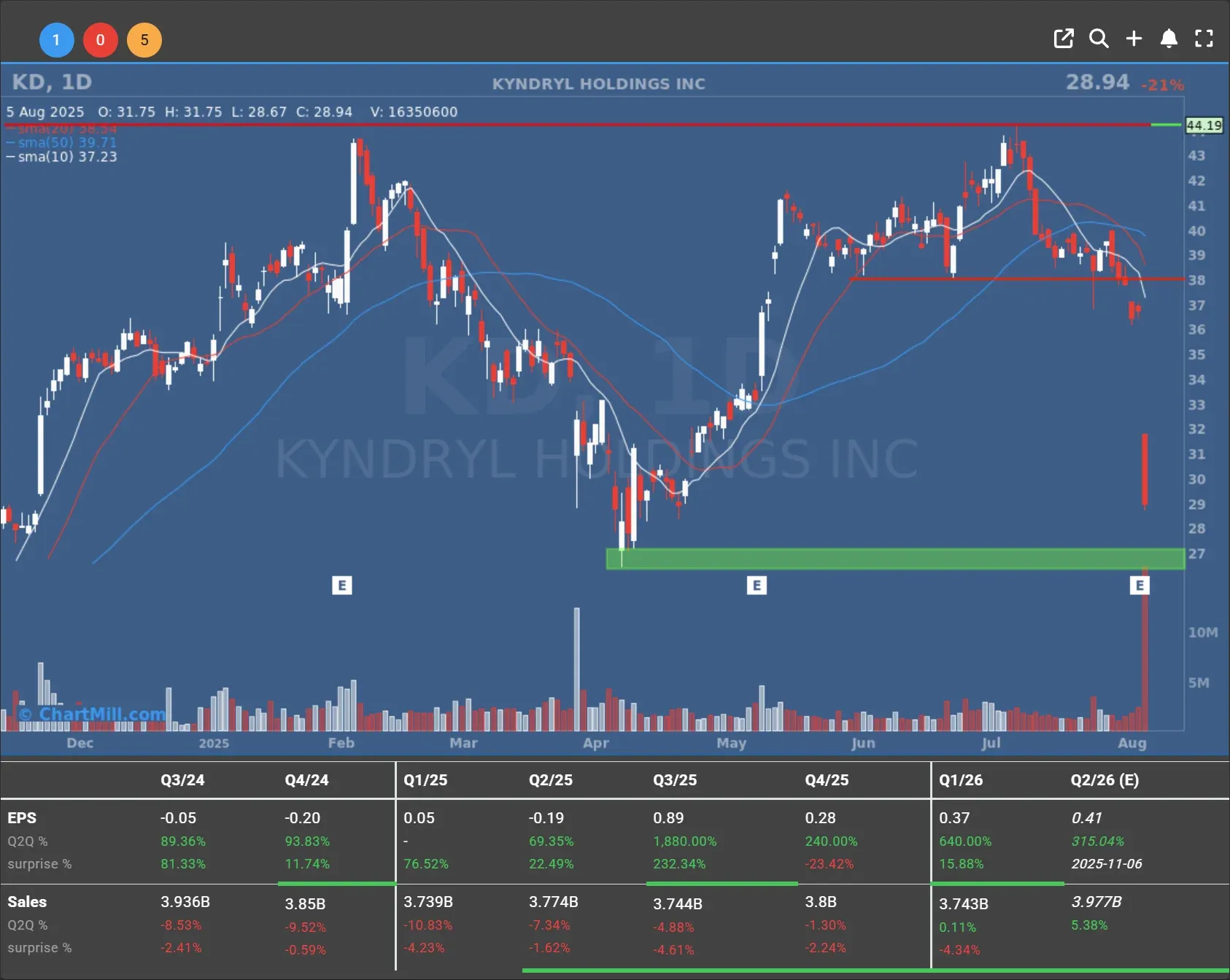
Task: Click the KYNDRYL HOLDINGS INC title
Action: pyautogui.click(x=599, y=84)
